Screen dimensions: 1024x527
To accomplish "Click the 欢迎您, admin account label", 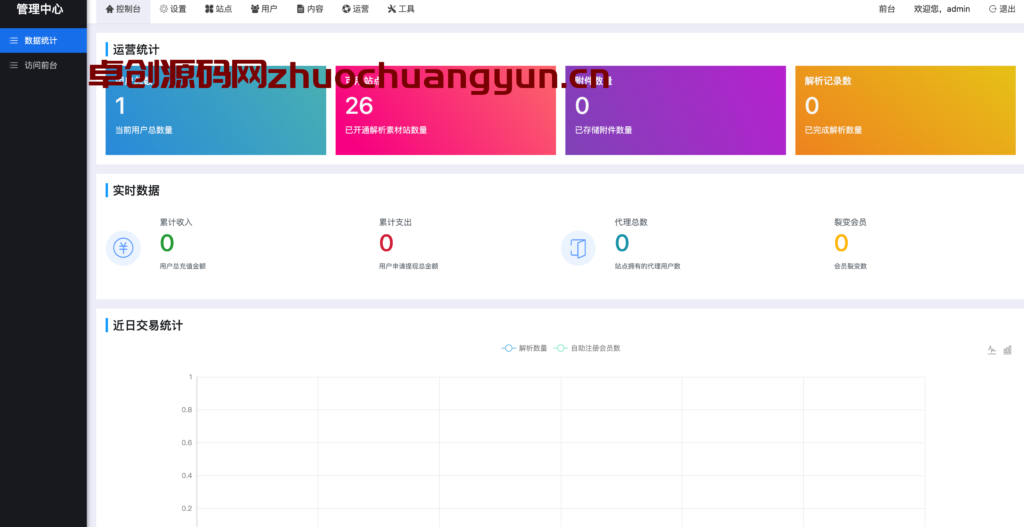I will 942,9.
